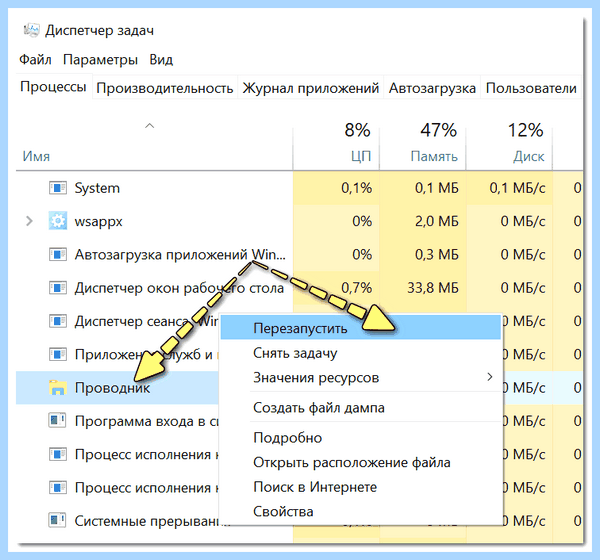
Task: Select Диспетчер окон рабочего стола row
Action: pyautogui.click(x=299, y=288)
